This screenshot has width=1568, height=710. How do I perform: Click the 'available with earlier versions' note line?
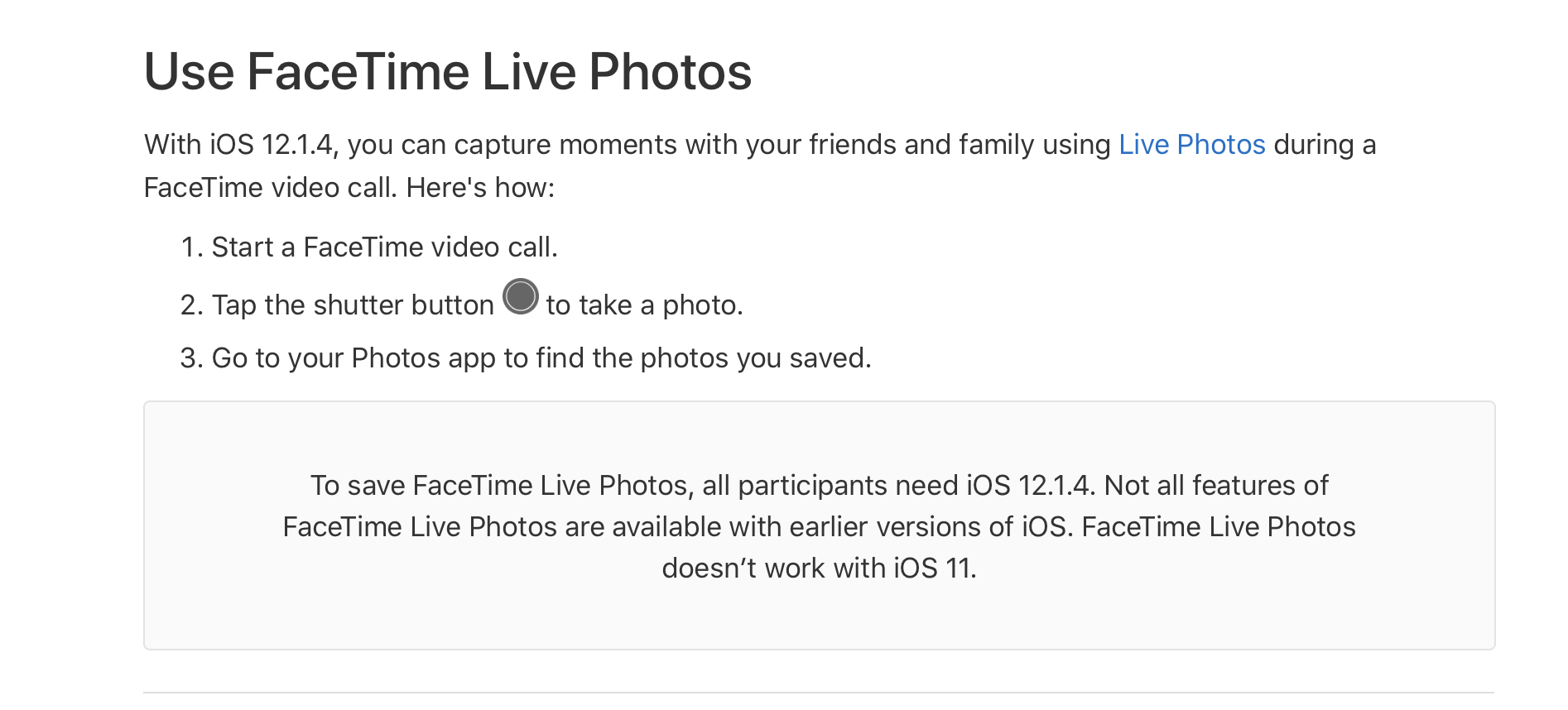click(x=820, y=526)
